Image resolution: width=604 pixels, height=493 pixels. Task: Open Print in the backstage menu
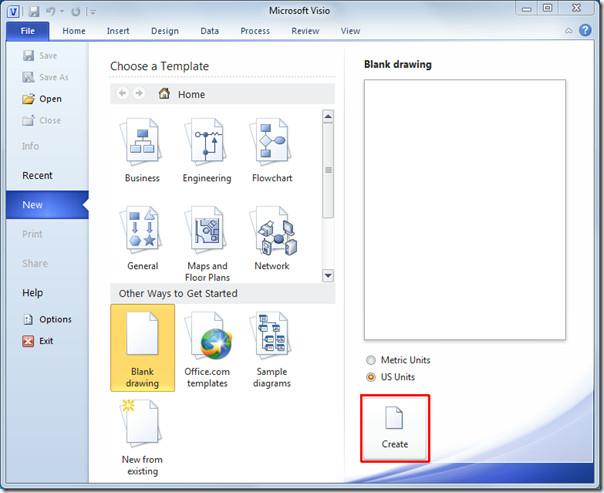[32, 234]
